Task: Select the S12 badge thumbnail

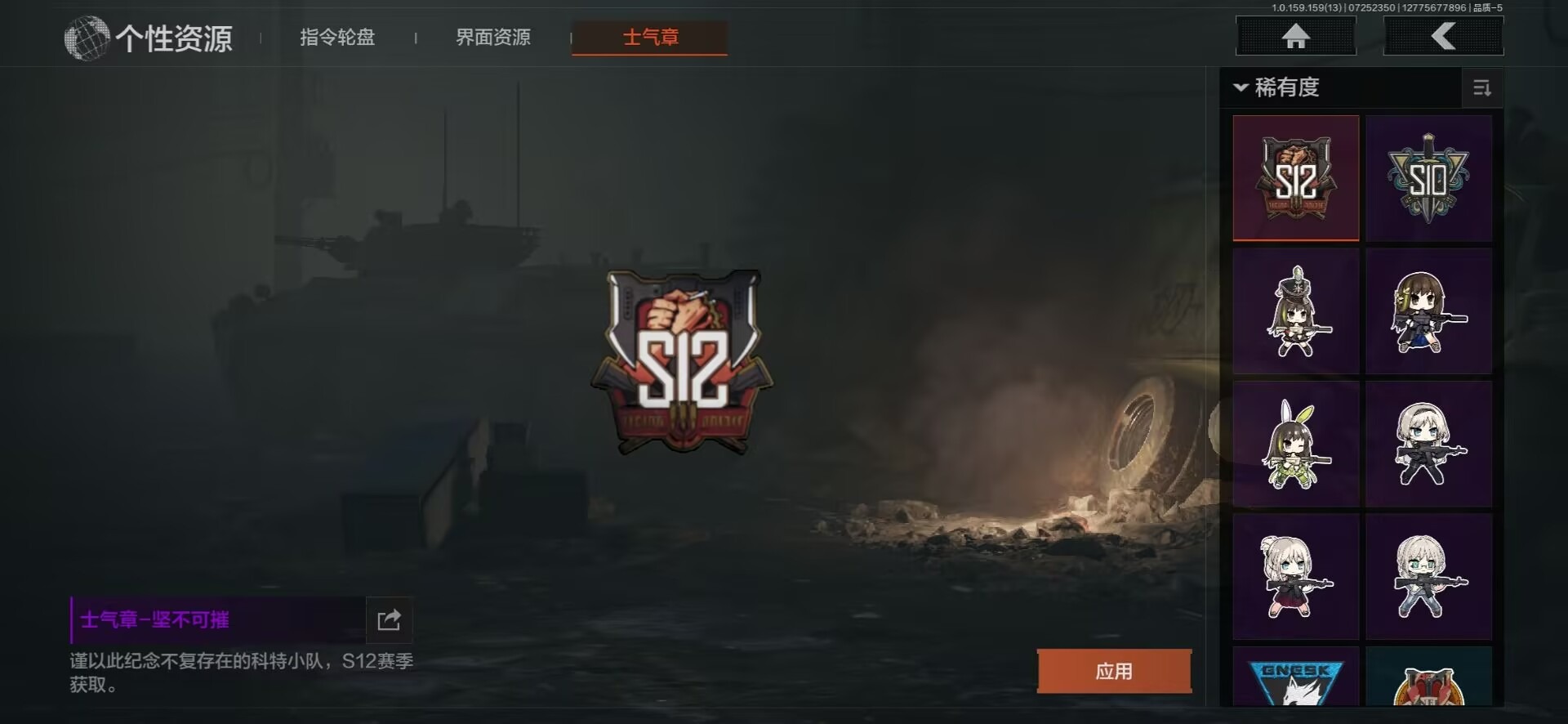Action: click(x=1296, y=178)
